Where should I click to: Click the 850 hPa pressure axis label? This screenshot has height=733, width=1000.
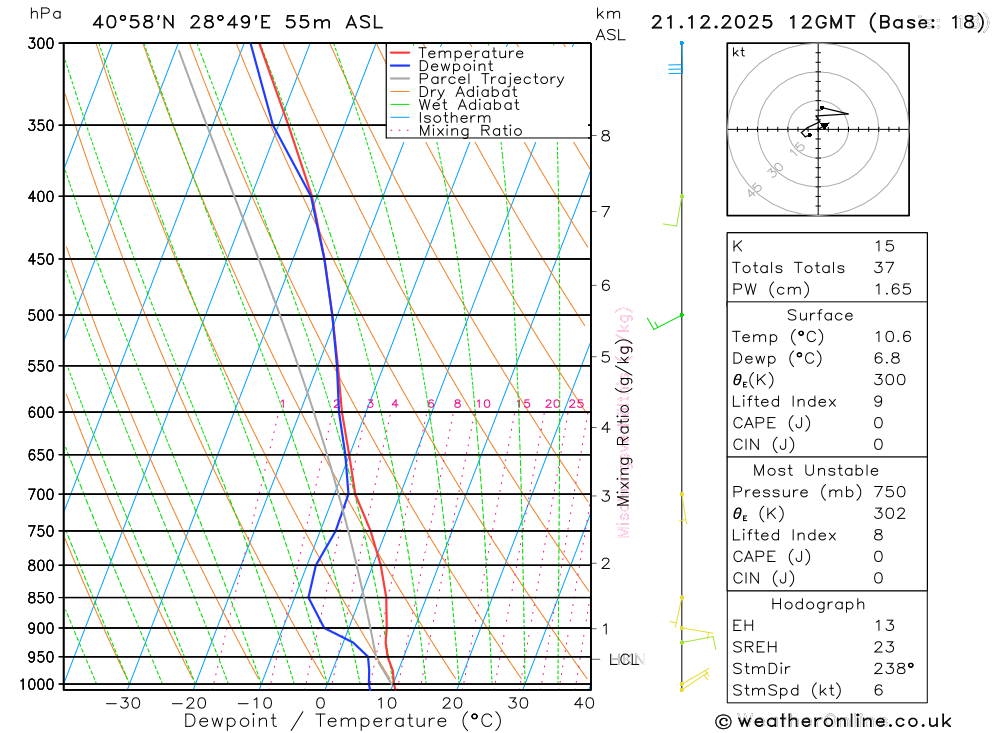pyautogui.click(x=41, y=598)
